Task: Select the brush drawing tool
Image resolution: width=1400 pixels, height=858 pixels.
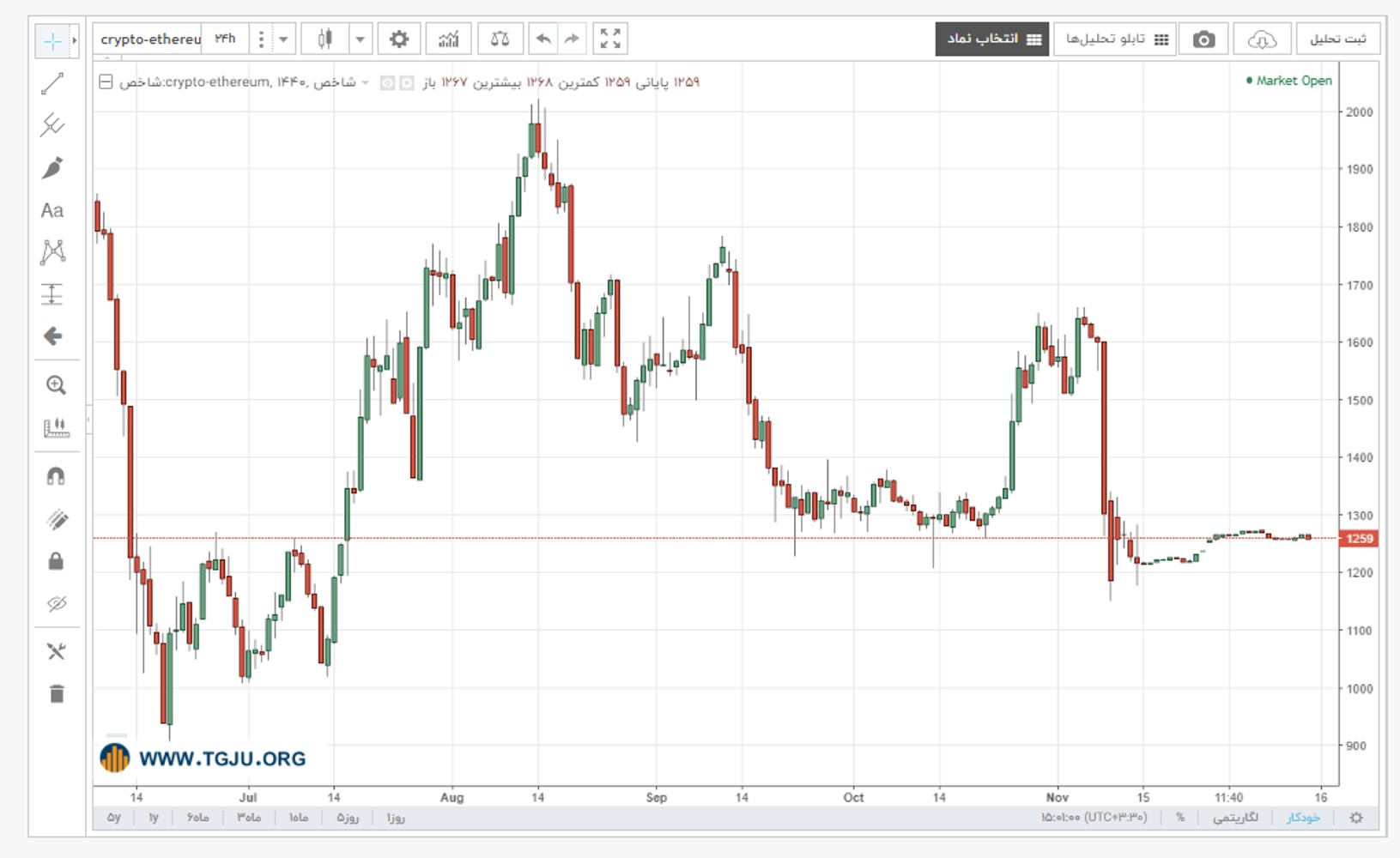Action: tap(52, 167)
